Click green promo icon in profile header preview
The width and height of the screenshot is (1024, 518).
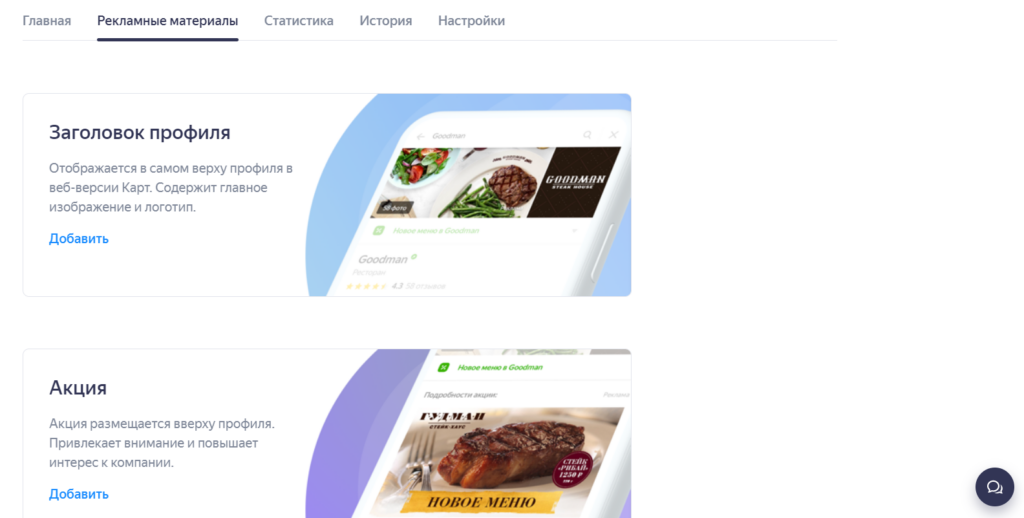tap(379, 231)
